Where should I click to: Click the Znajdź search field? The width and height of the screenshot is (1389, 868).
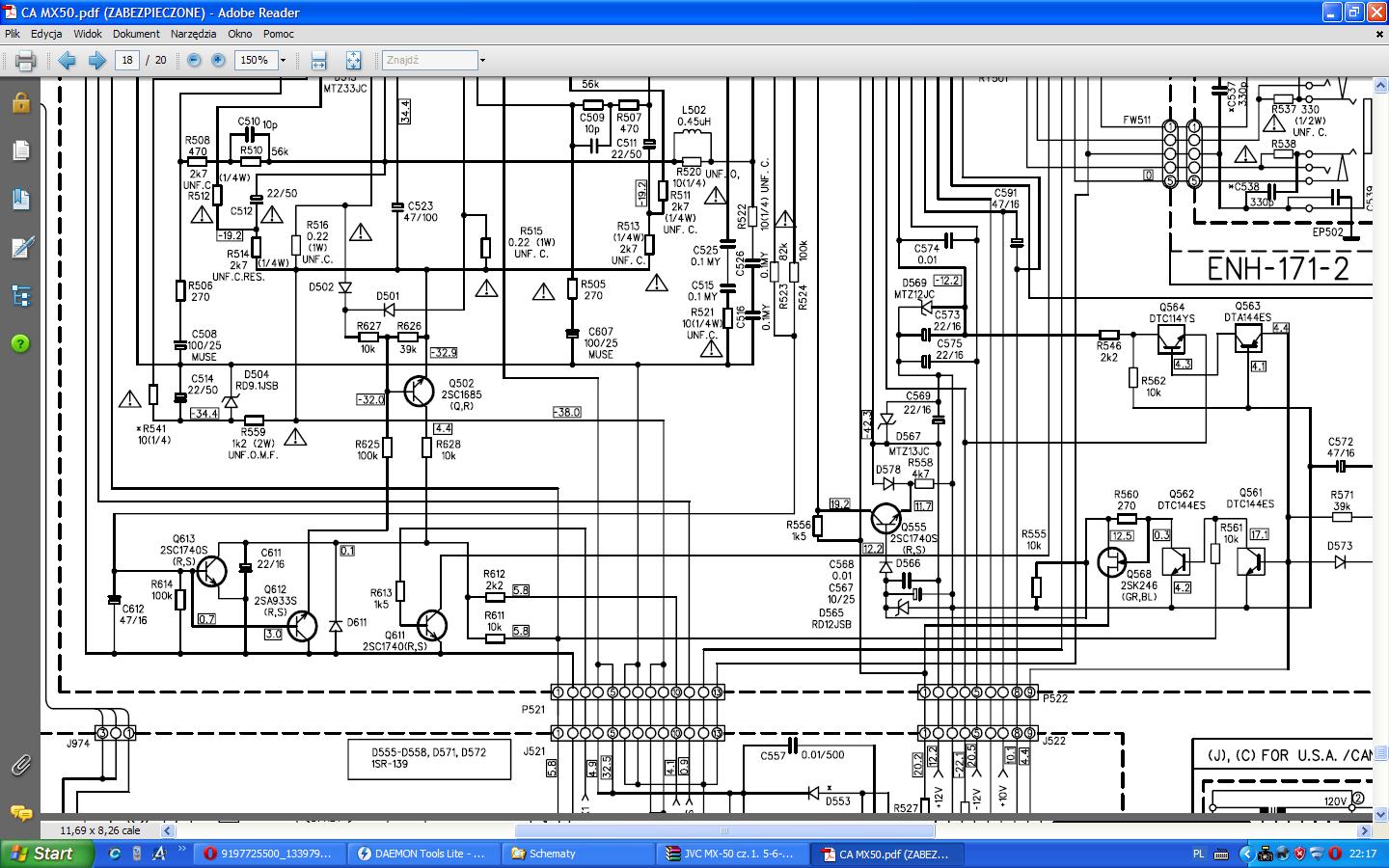pos(429,60)
